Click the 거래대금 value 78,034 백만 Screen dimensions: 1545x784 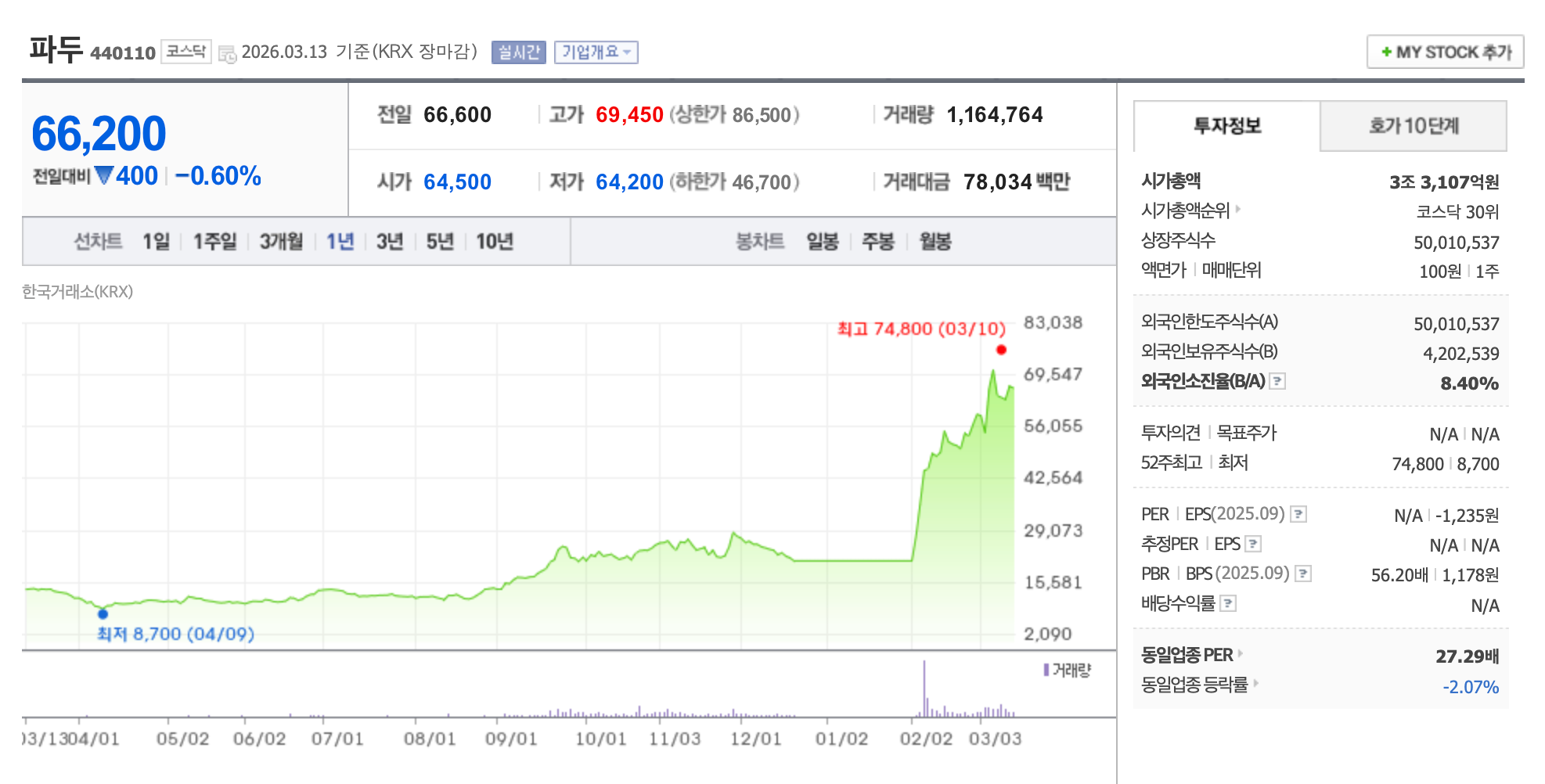[x=1017, y=182]
